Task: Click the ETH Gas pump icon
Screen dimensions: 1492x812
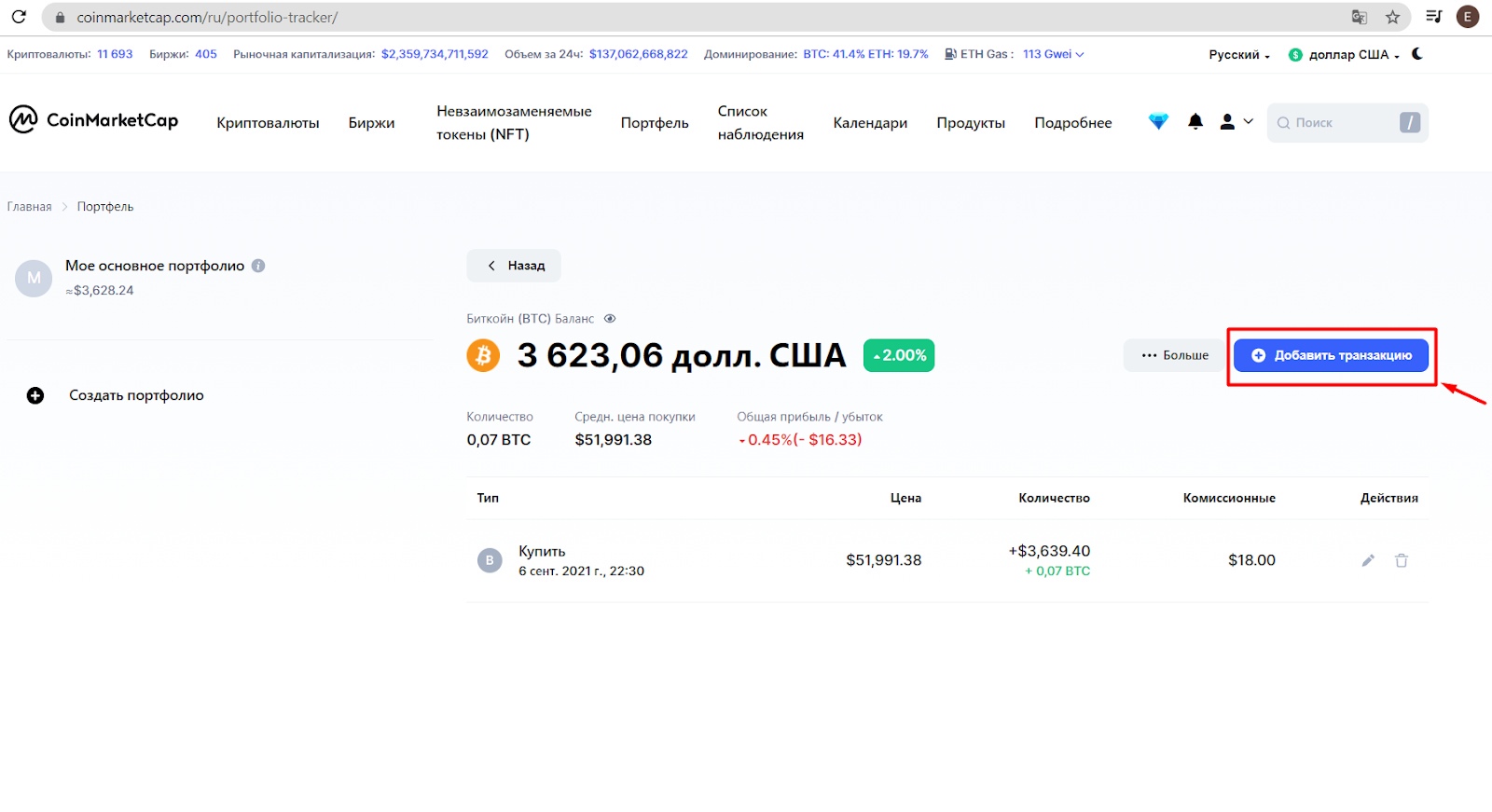Action: pos(950,54)
